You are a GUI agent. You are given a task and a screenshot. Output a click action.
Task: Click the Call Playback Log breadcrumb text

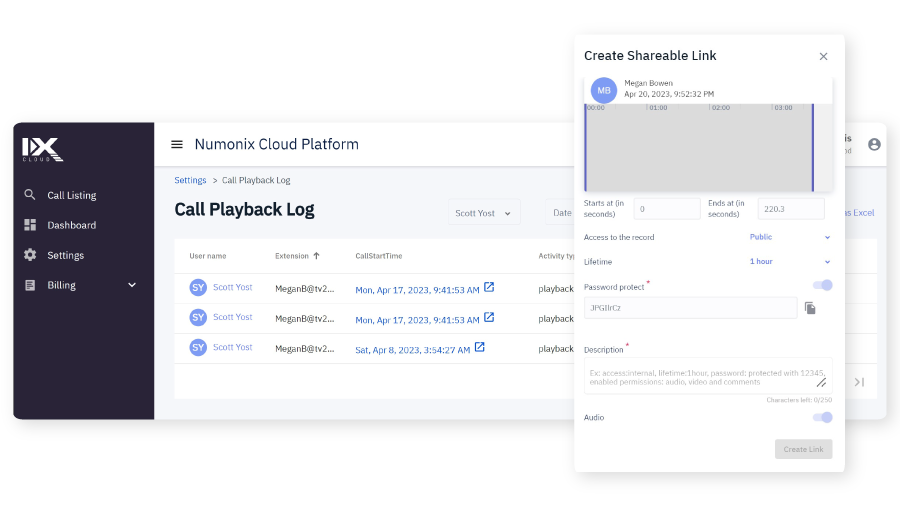pyautogui.click(x=256, y=180)
